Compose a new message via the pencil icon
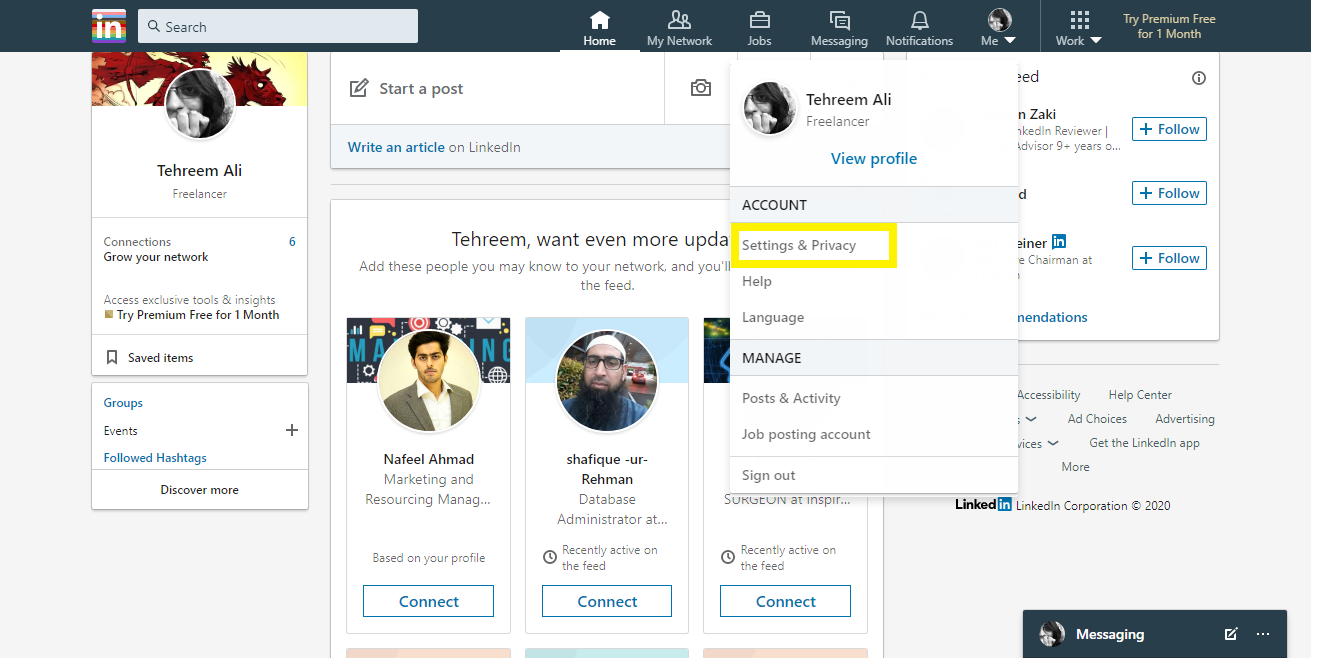The image size is (1326, 658). pyautogui.click(x=1231, y=634)
